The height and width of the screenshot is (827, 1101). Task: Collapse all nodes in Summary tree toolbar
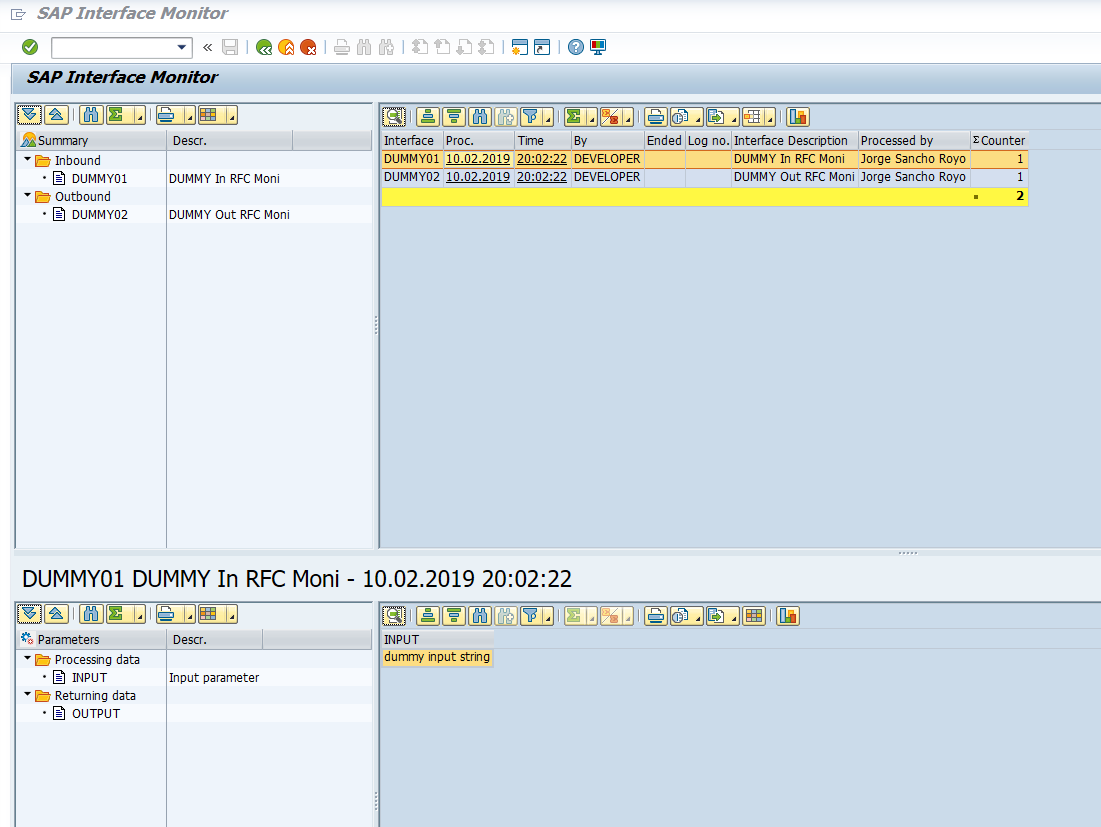tap(56, 114)
